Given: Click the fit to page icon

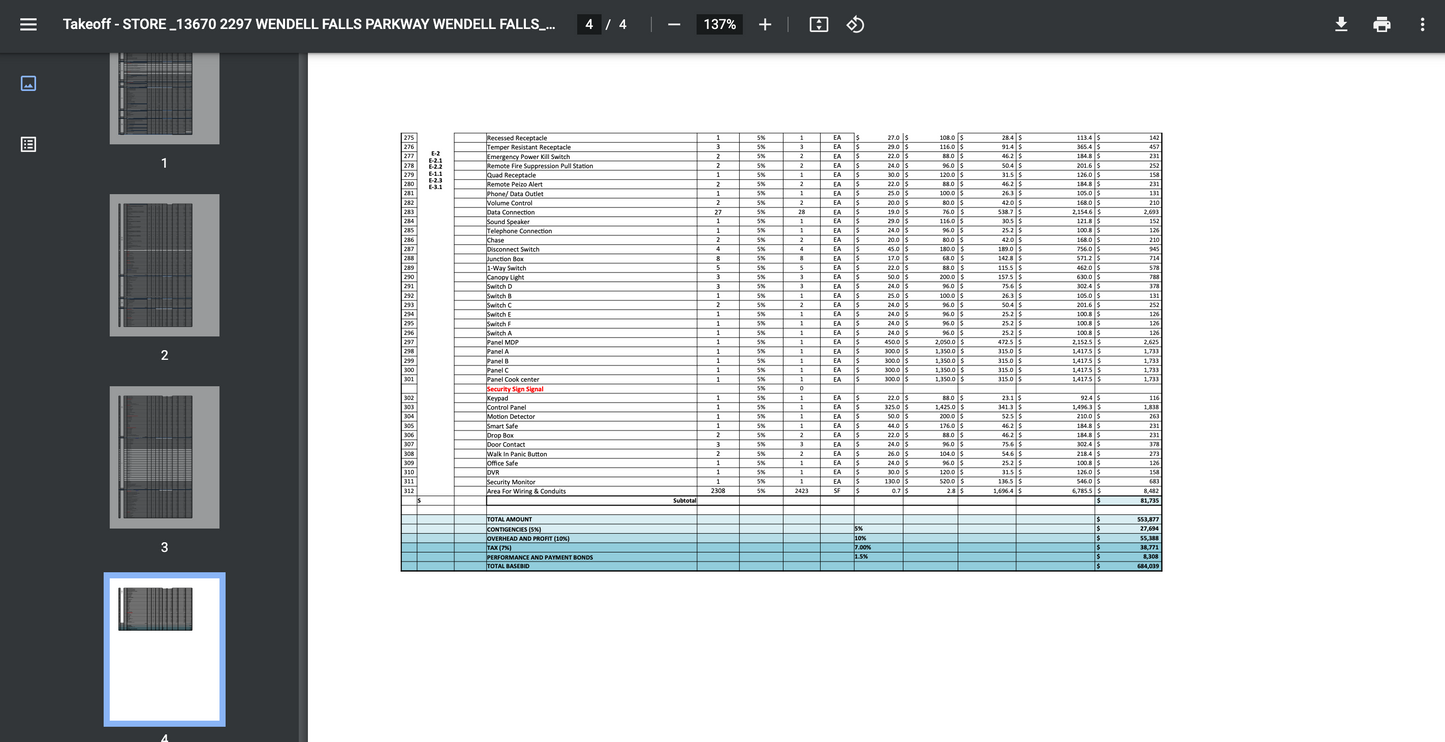Looking at the screenshot, I should (819, 24).
